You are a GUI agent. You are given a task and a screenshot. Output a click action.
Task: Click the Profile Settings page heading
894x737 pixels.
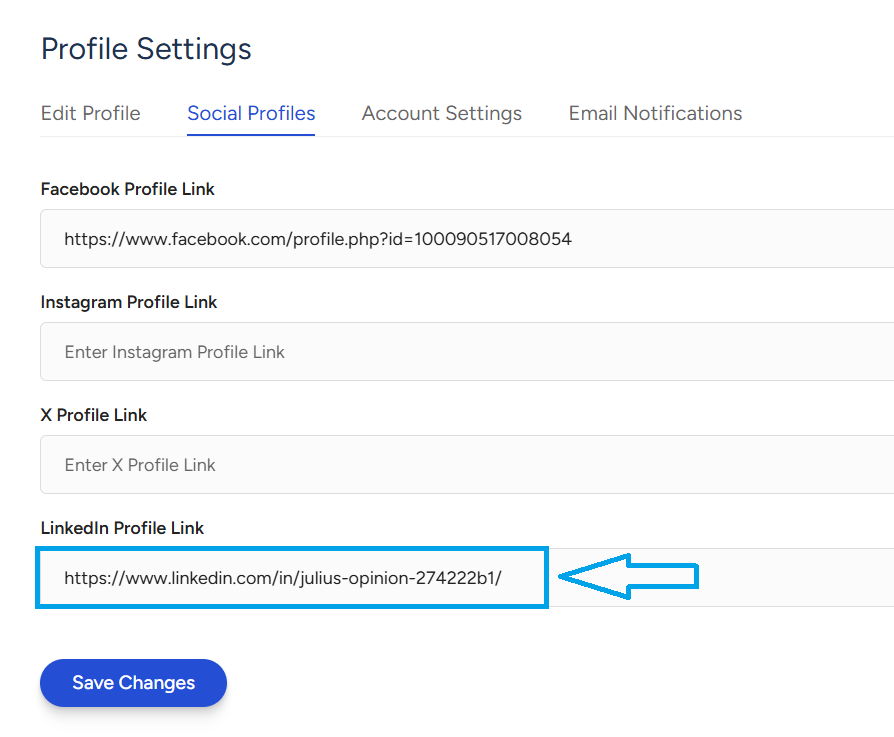(x=146, y=48)
